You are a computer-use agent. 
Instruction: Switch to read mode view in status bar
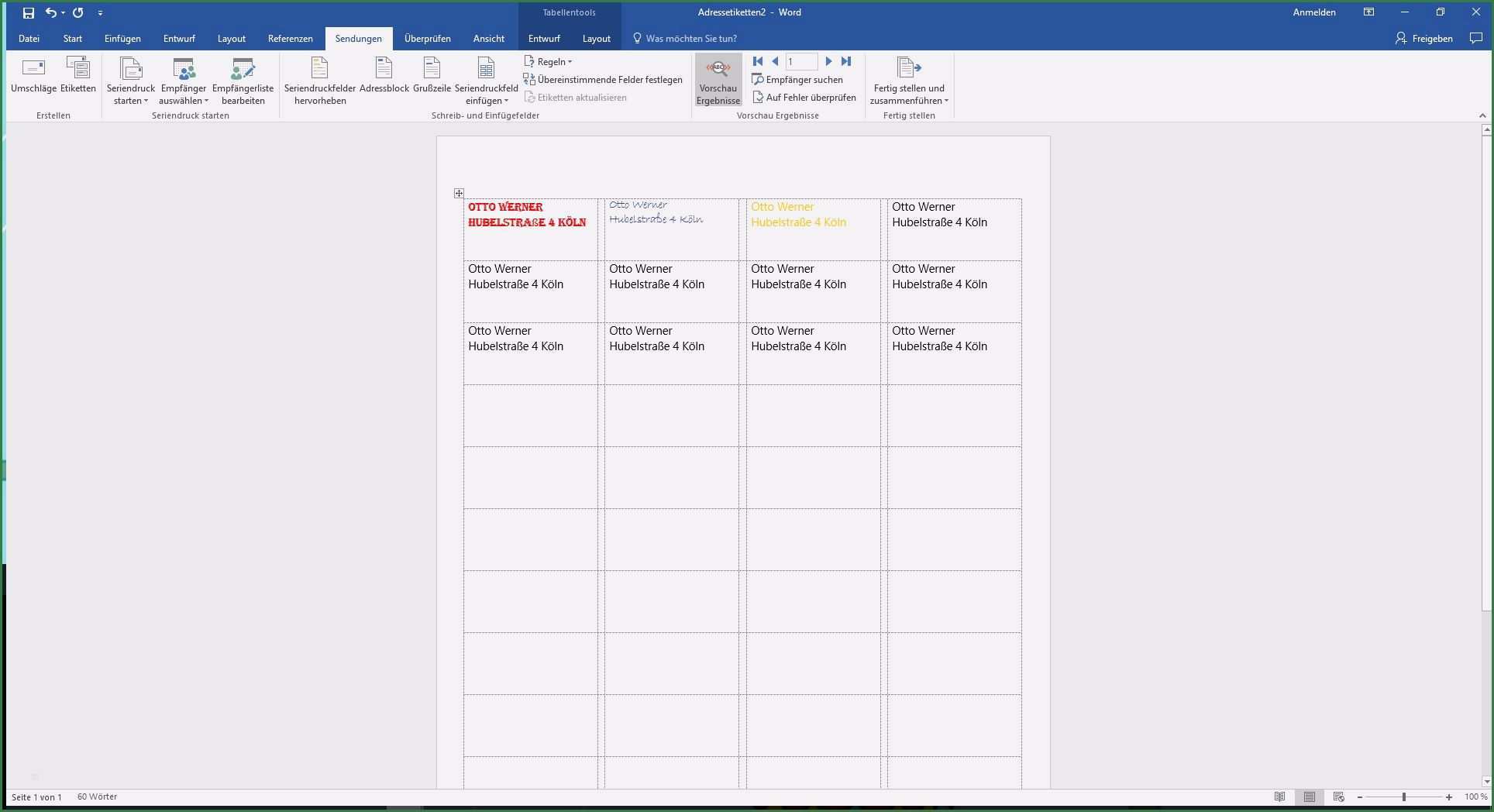(x=1280, y=797)
